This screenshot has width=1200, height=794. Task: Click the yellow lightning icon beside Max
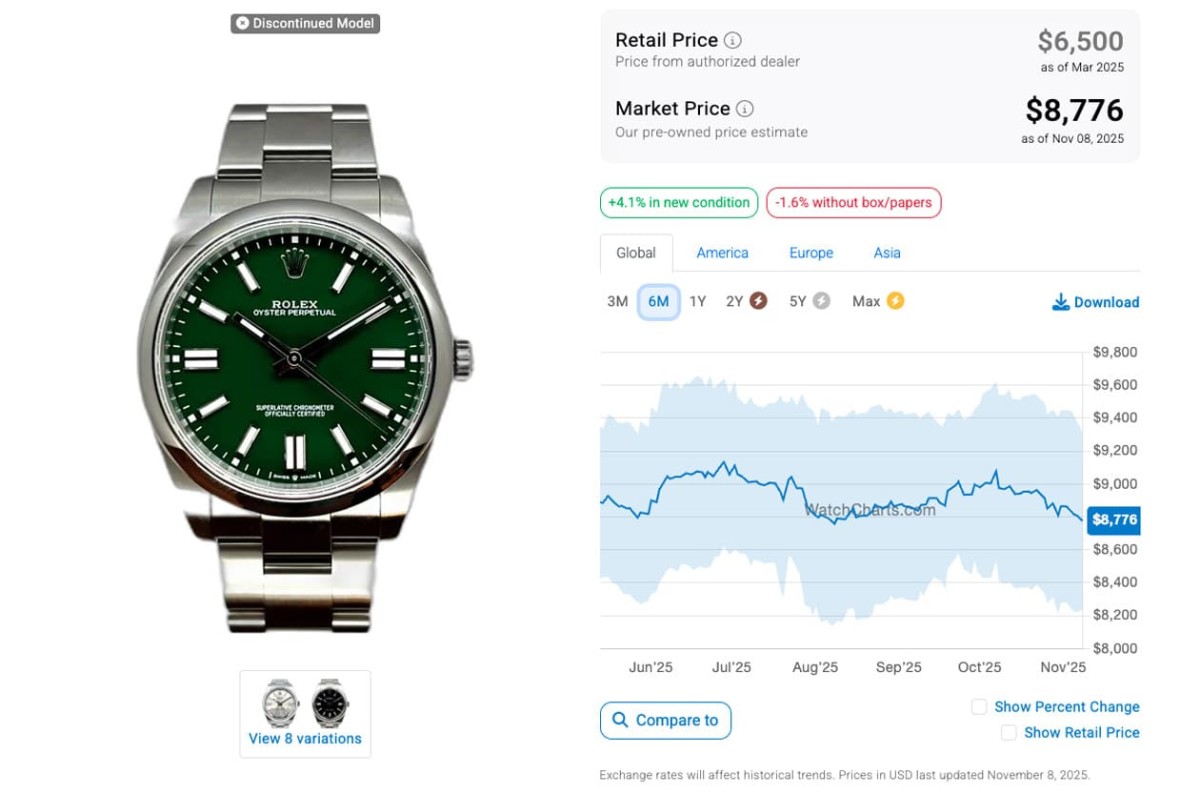click(895, 301)
